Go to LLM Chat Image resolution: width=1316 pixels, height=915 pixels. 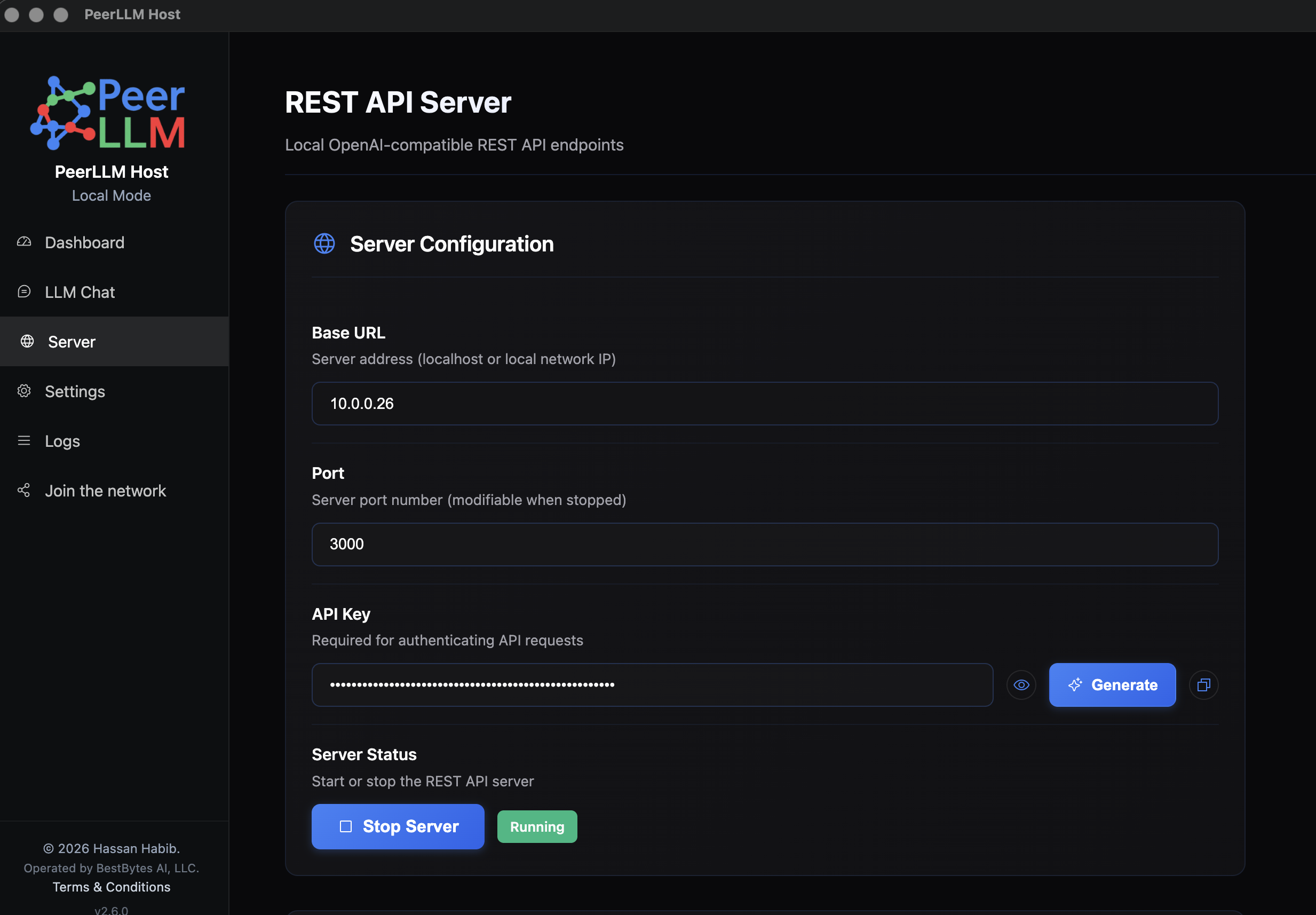(114, 293)
